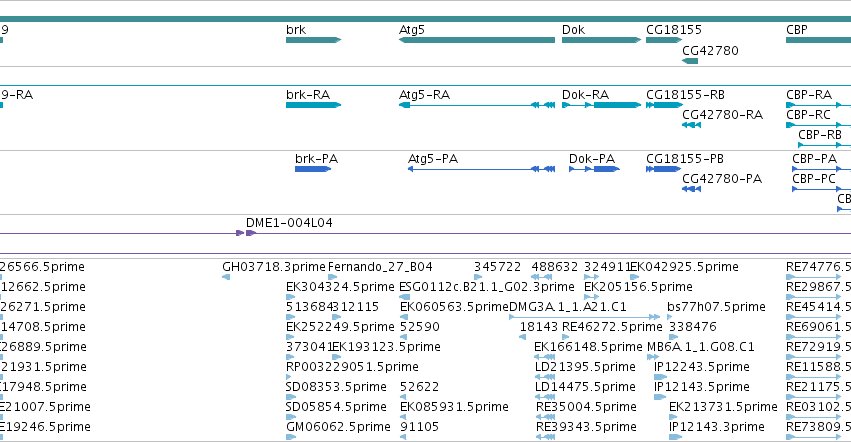This screenshot has width=851, height=442.
Task: Click the Dok-RA transcript label
Action: [x=585, y=95]
